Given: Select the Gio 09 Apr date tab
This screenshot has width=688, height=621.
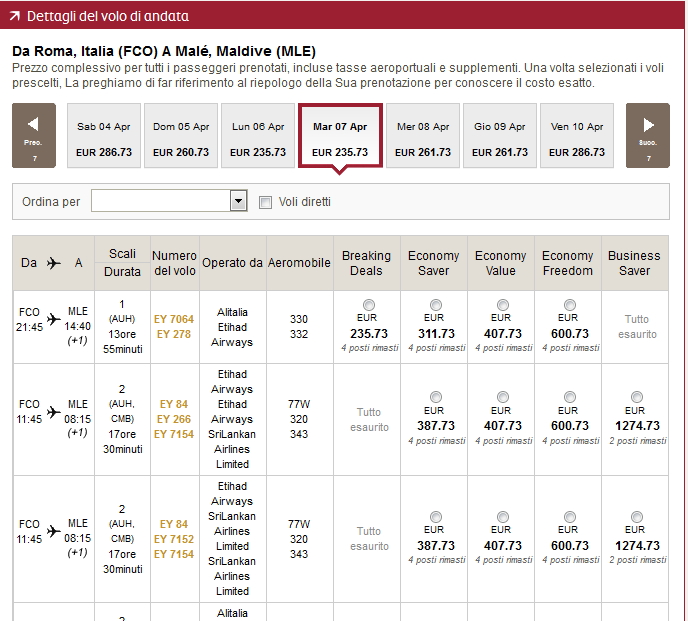Looking at the screenshot, I should [x=500, y=139].
